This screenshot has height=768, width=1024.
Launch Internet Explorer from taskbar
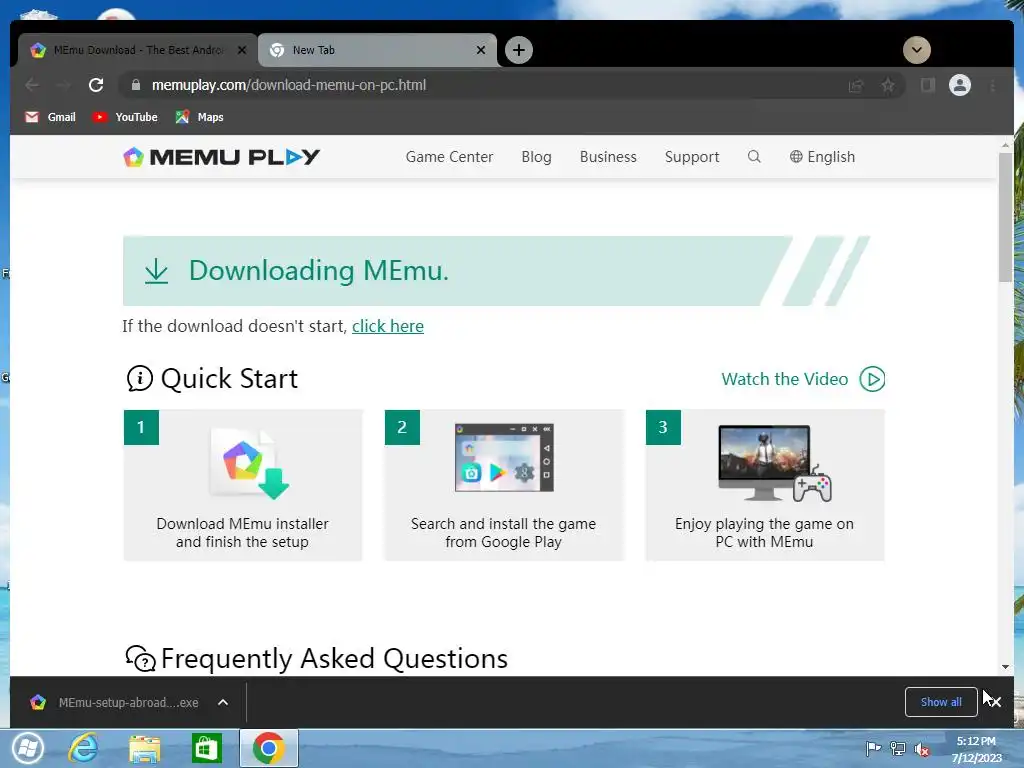coord(84,748)
